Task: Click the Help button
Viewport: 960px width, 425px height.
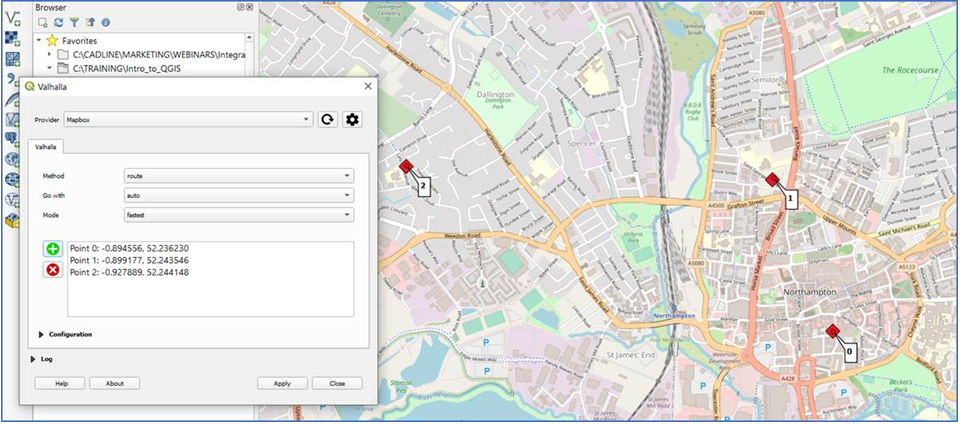Action: [x=60, y=383]
